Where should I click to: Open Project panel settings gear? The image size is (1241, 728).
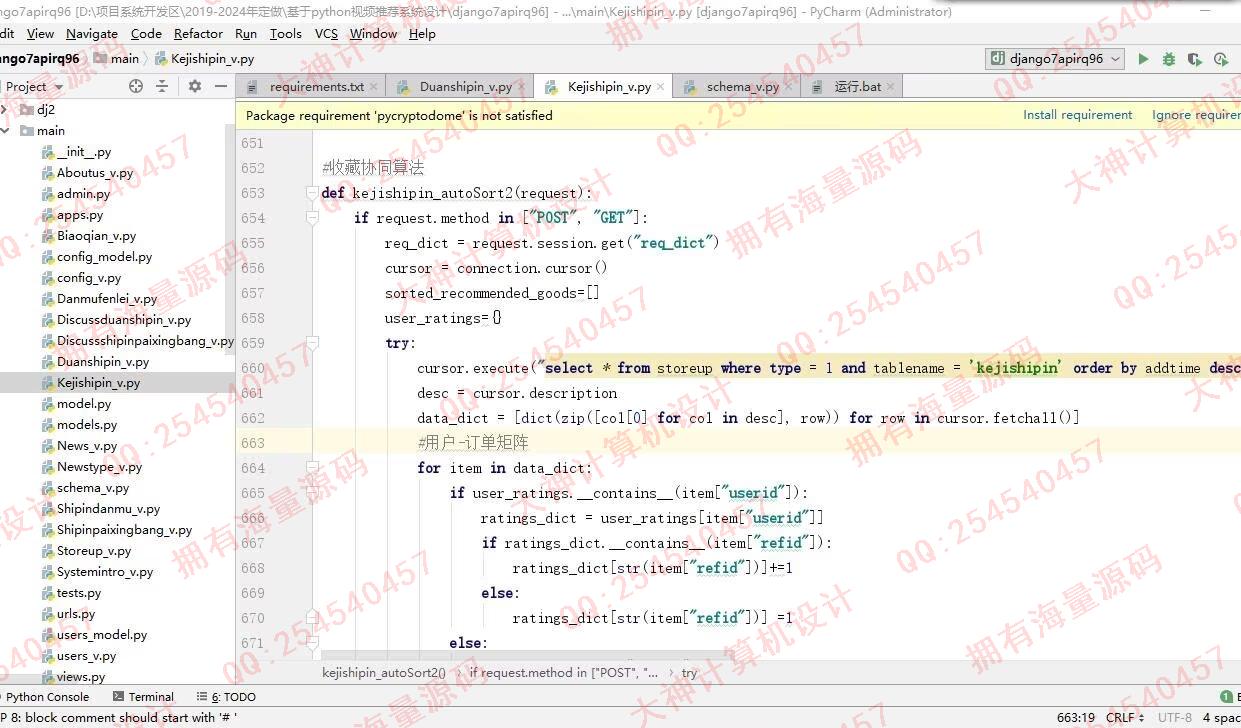(x=194, y=87)
